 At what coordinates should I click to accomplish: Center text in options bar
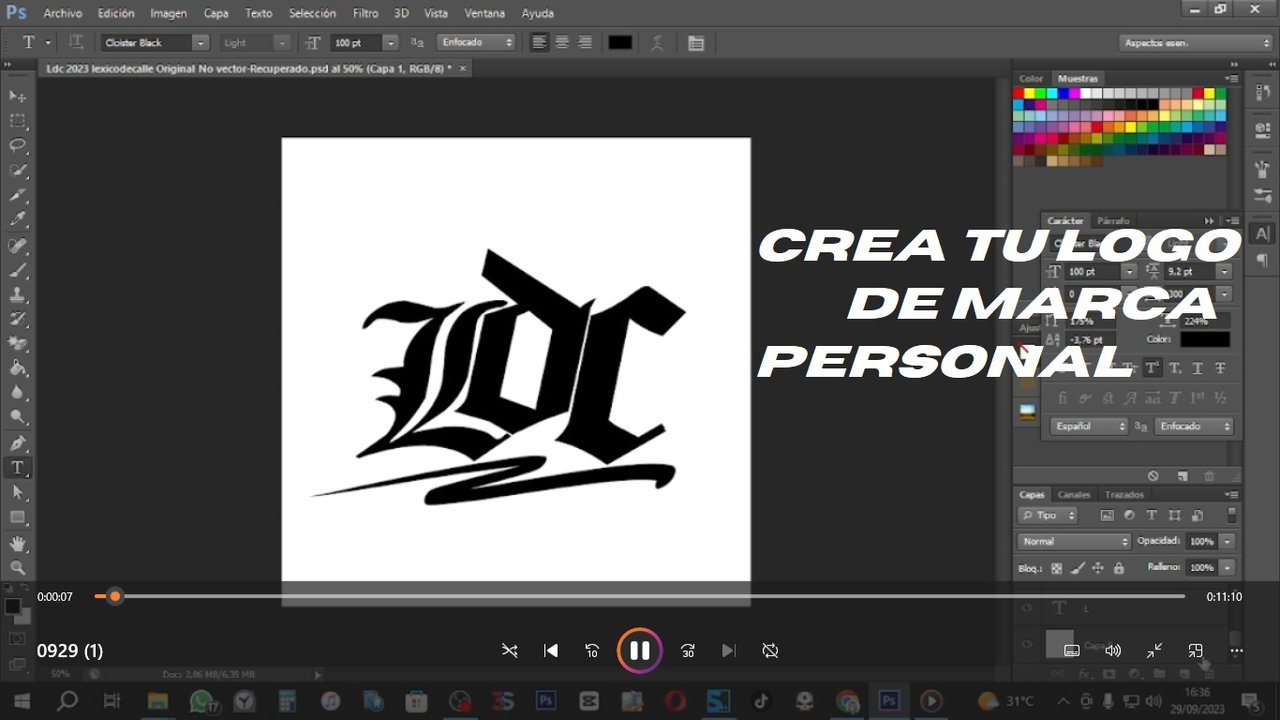(x=562, y=43)
